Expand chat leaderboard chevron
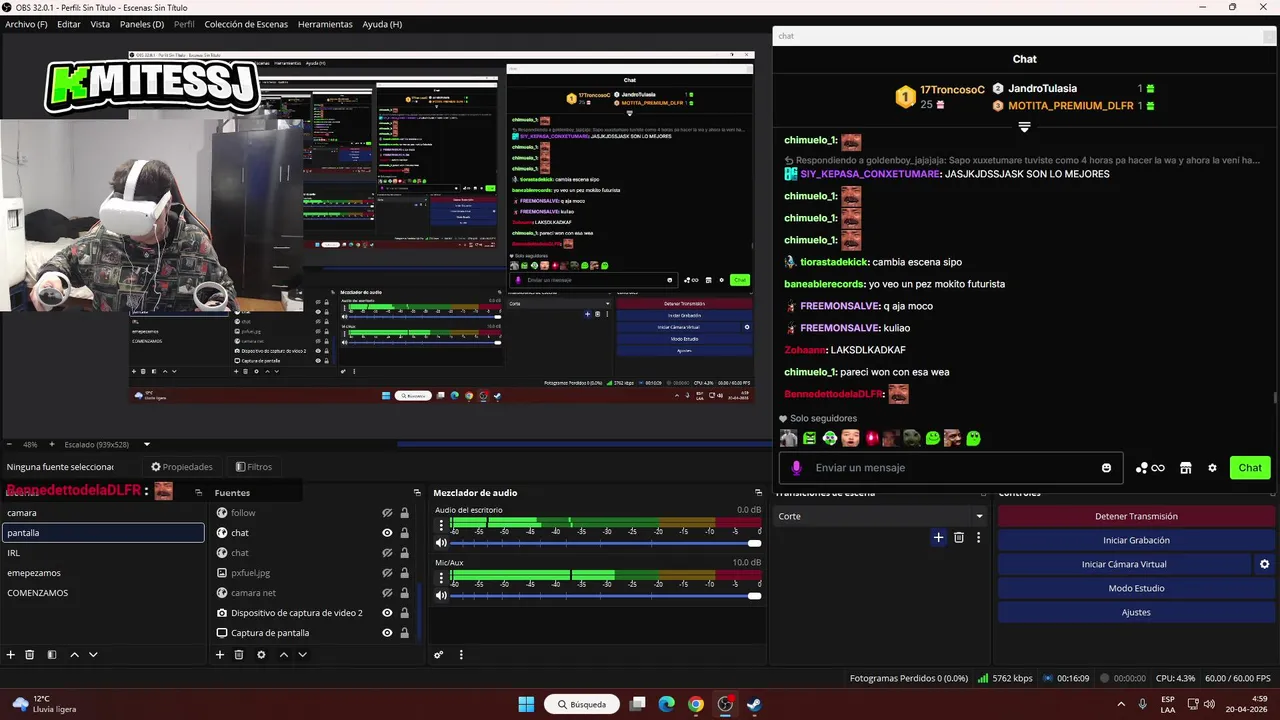This screenshot has width=1280, height=720. tap(1024, 127)
